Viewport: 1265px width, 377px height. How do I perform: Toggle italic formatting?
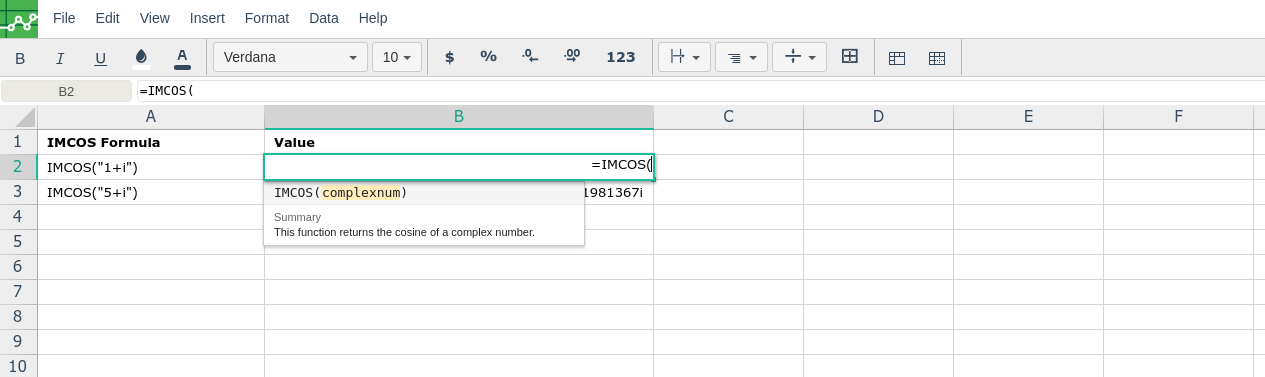[x=60, y=58]
